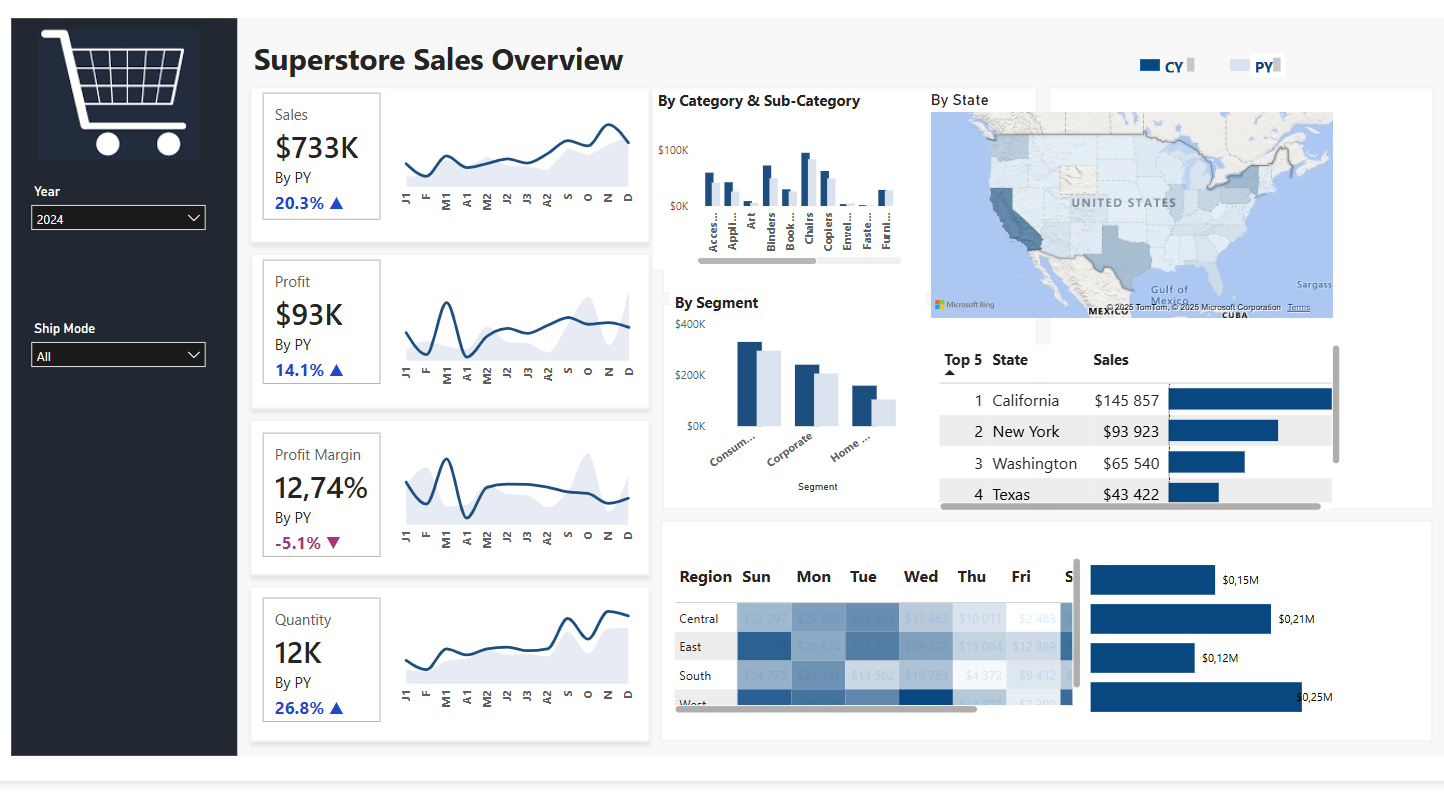Select the Consumer segment dark bar
Viewport: 1444px width, 809px height.
(747, 384)
